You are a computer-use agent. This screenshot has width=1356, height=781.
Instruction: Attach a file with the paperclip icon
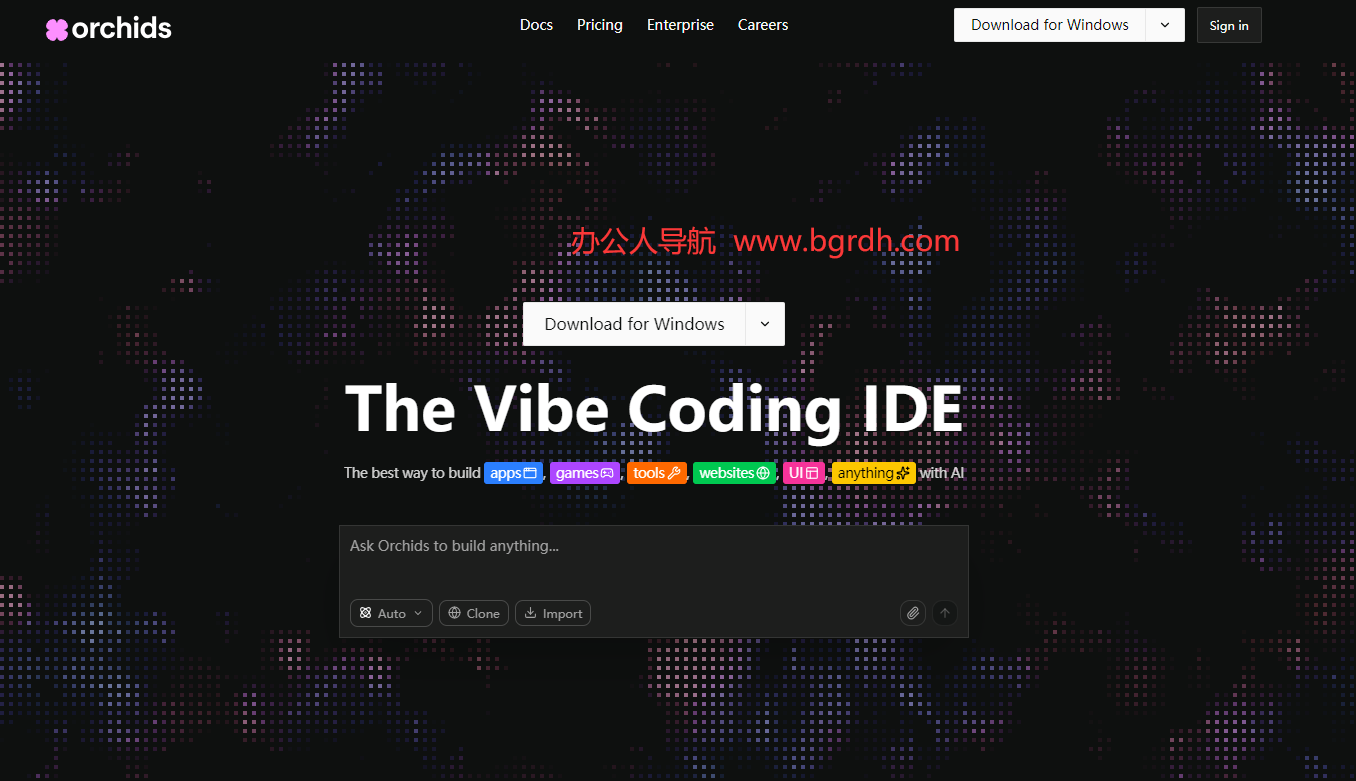pos(912,613)
